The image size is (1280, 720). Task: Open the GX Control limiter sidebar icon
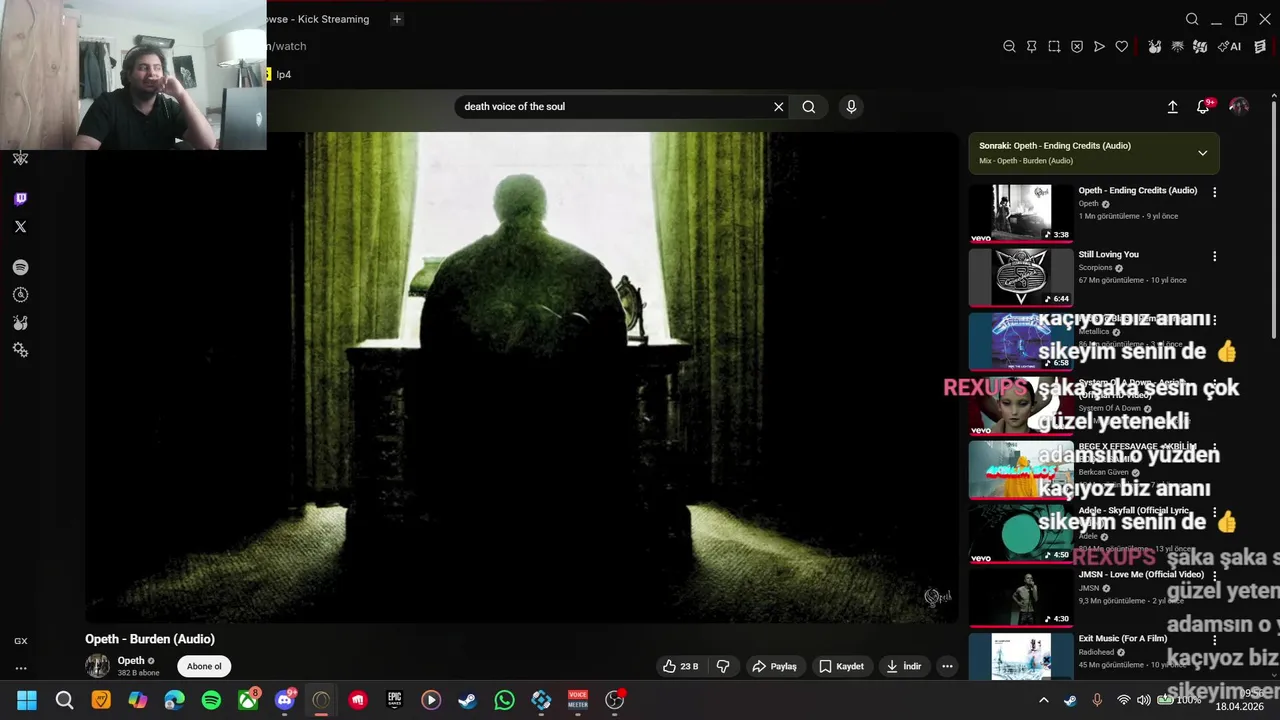coord(20,295)
